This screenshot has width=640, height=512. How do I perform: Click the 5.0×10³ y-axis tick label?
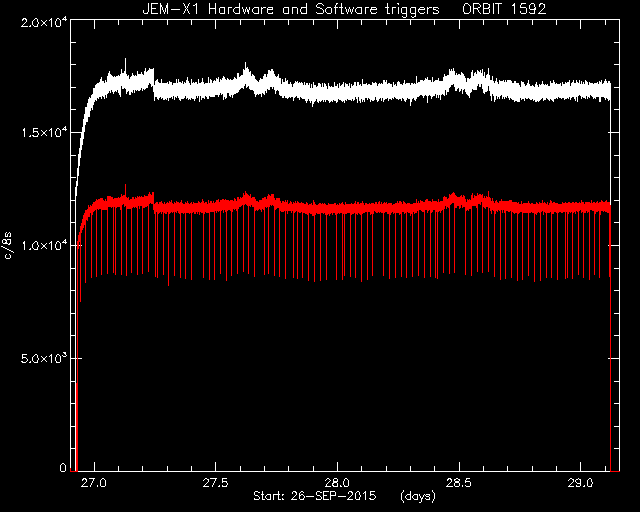44,358
